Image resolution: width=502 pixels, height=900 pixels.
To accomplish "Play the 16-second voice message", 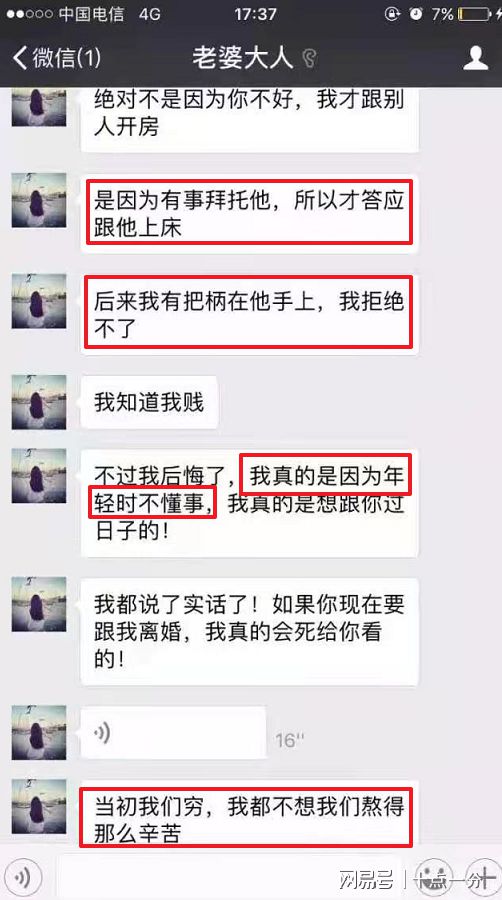I will click(x=173, y=733).
